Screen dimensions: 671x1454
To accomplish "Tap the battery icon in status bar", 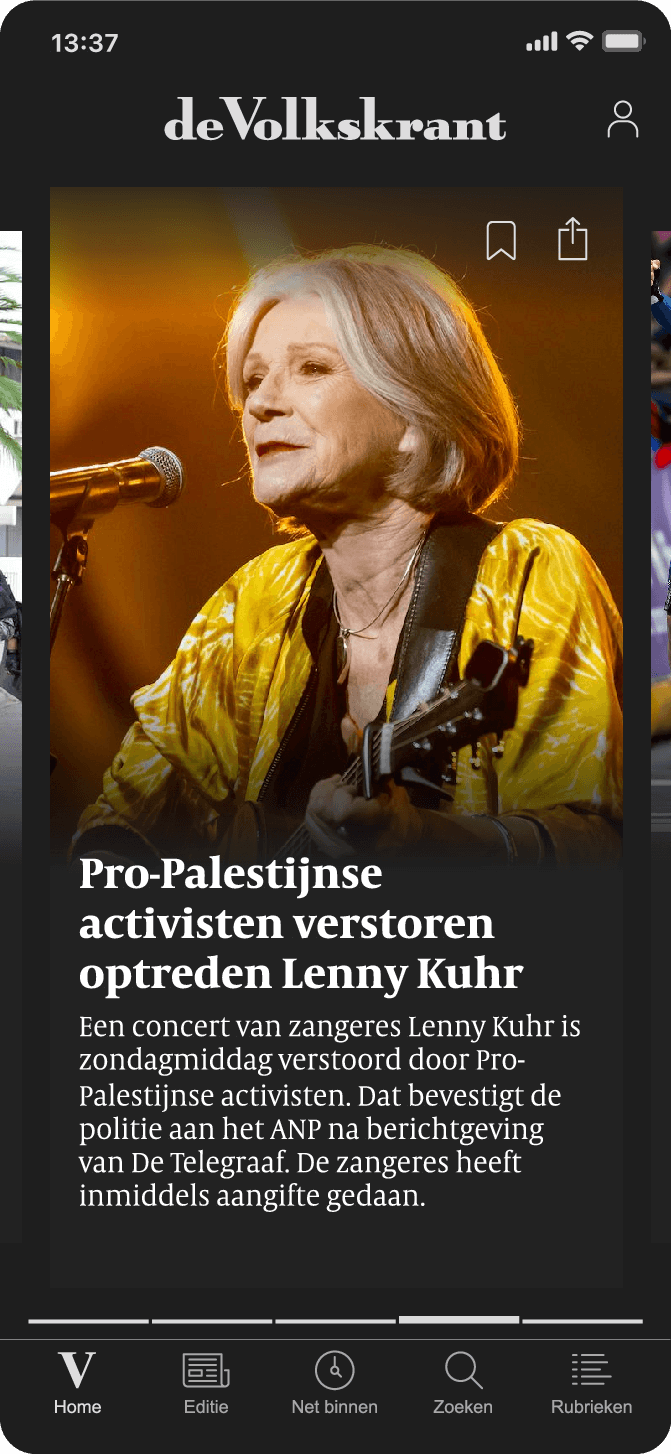I will [623, 42].
